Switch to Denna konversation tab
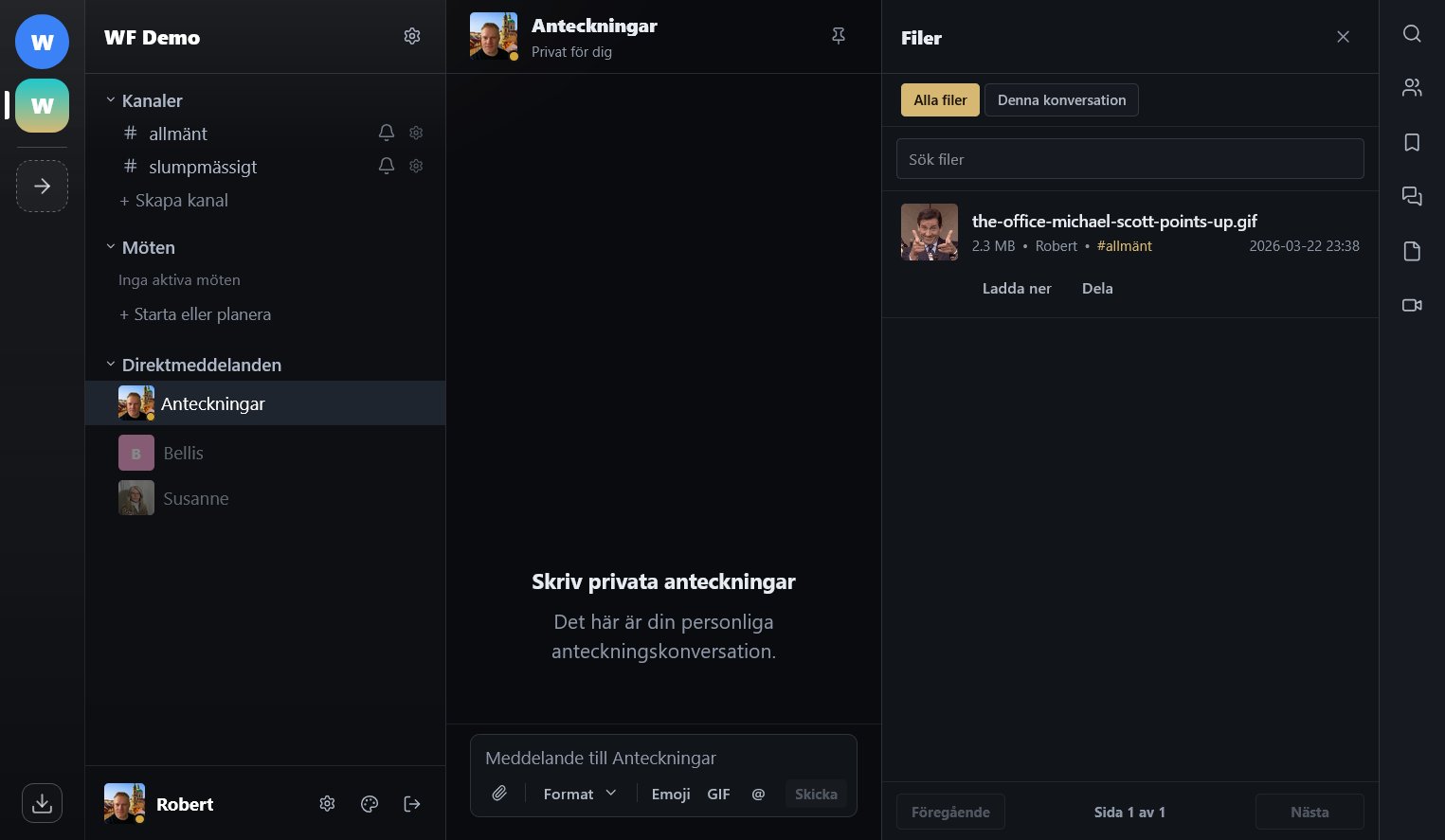 [x=1061, y=99]
